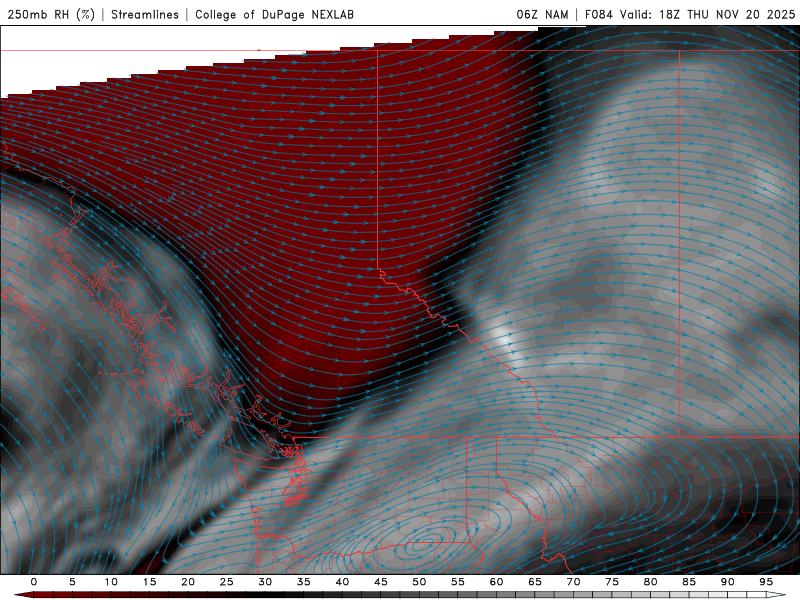
Task: Click the "Valid: 18Z THU NOV 20 2025" text
Action: [708, 14]
